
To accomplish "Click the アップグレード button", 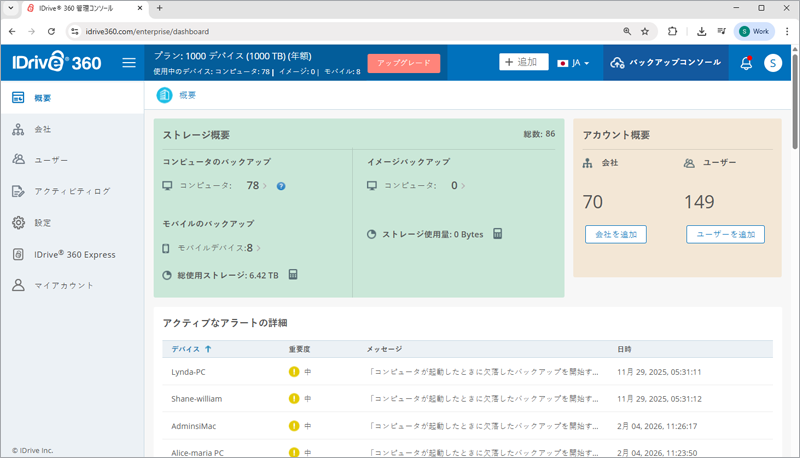I will tap(403, 63).
